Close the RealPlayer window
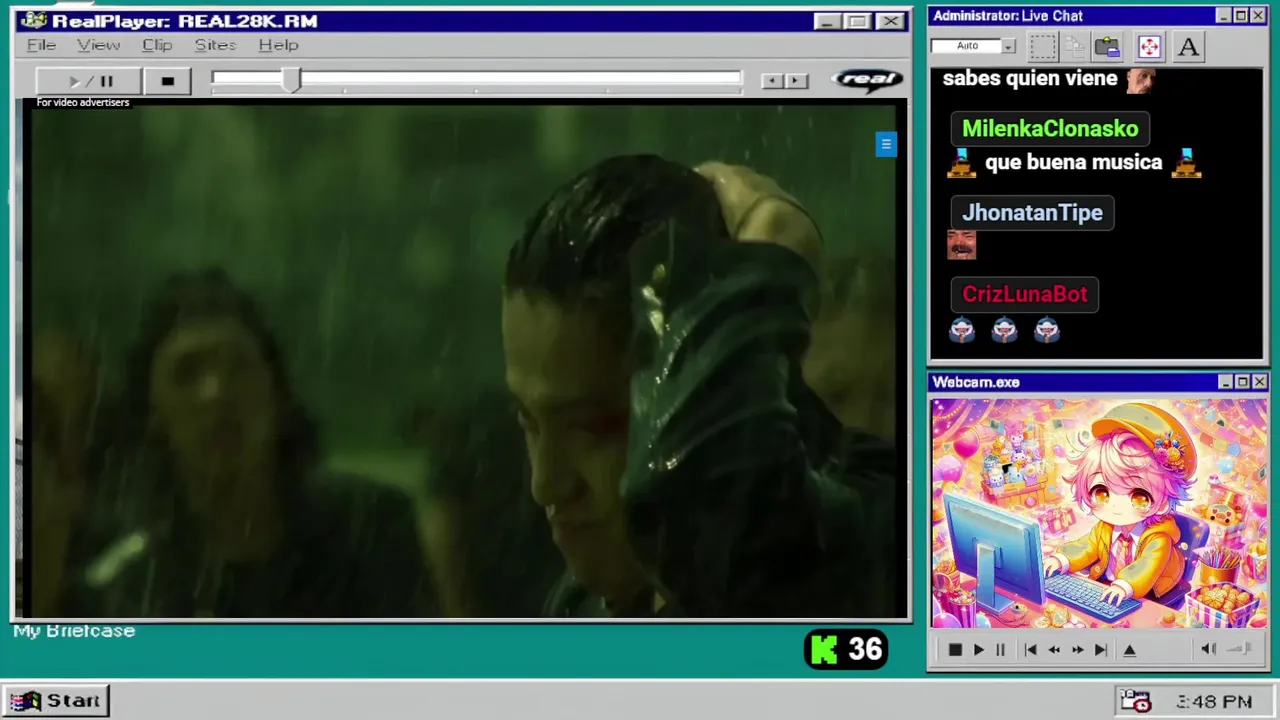 [890, 21]
